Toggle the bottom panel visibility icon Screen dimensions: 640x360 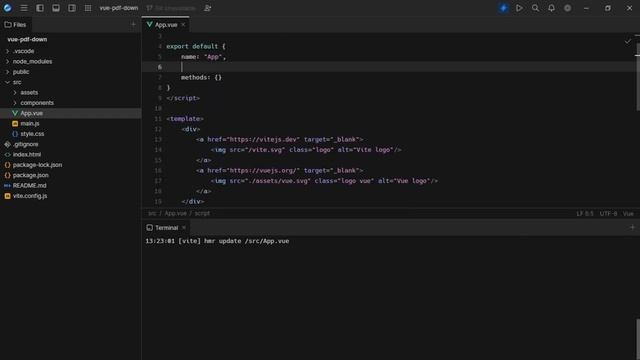[56, 8]
